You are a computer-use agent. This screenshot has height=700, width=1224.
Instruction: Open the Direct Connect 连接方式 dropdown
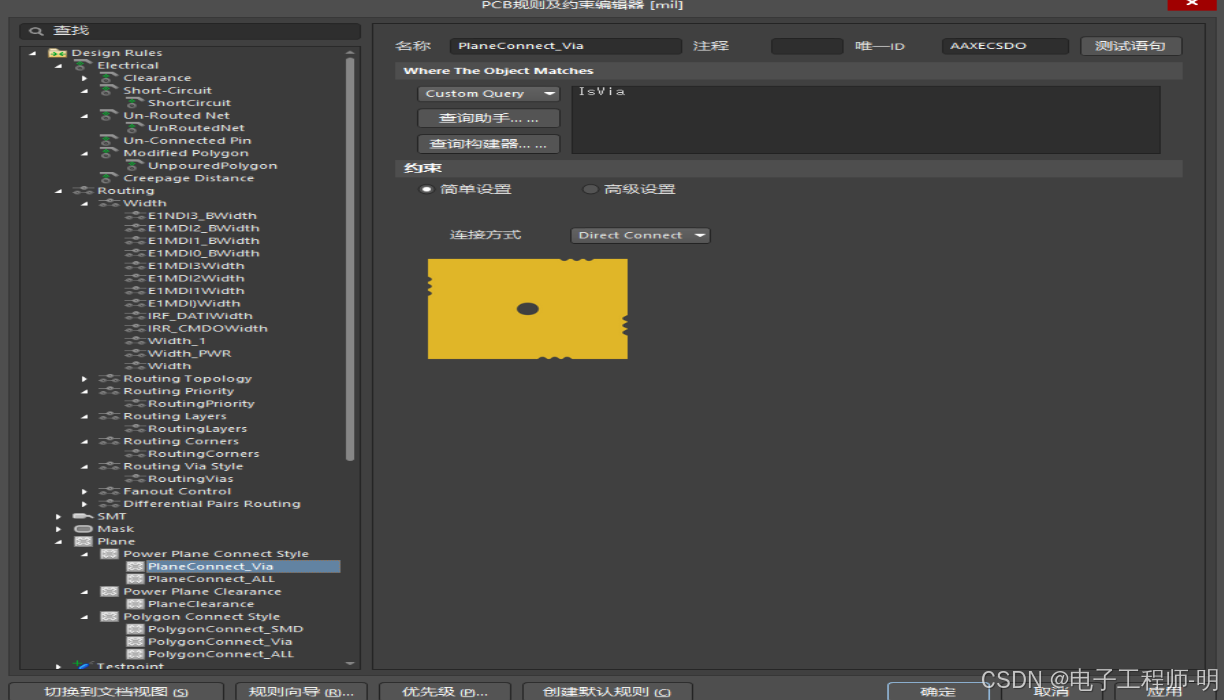[640, 236]
